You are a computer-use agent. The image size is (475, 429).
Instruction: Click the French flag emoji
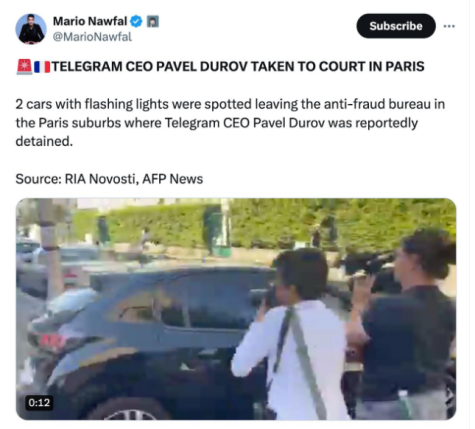coord(42,67)
